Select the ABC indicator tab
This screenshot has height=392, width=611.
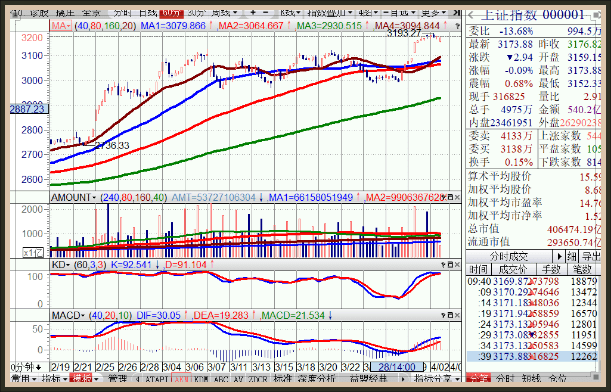221,378
